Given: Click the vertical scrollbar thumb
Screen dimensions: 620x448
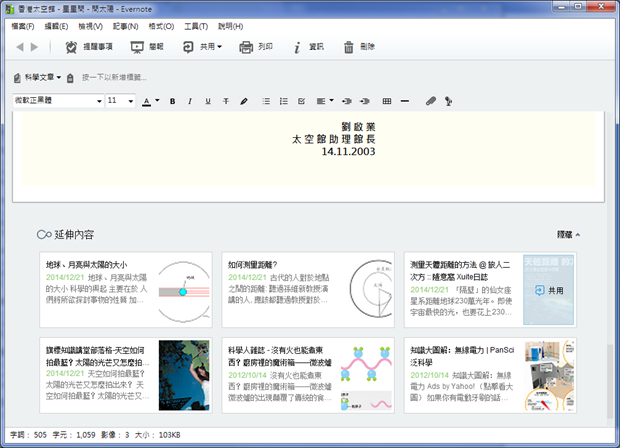Looking at the screenshot, I should 610,382.
